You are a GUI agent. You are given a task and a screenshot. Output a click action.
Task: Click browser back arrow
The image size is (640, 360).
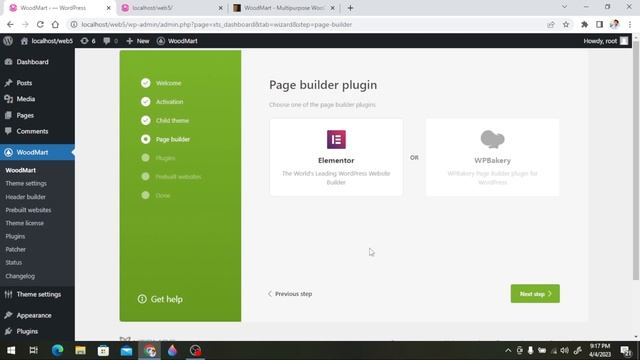click(x=10, y=24)
